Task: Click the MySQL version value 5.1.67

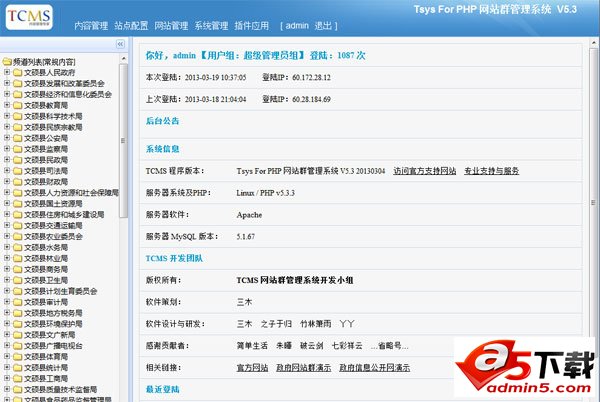Action: [246, 237]
